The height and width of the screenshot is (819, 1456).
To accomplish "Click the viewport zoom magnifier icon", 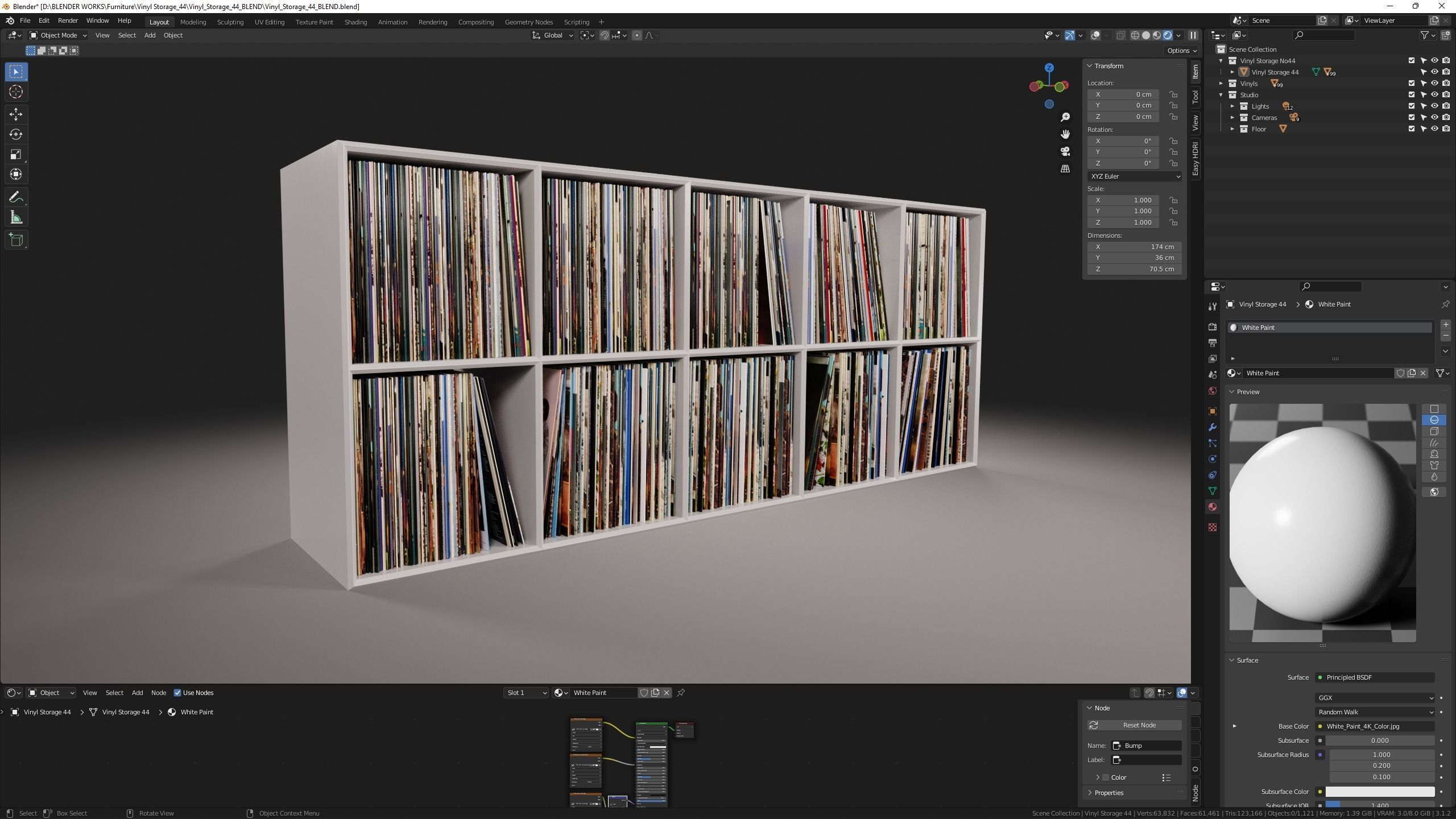I will (1065, 117).
